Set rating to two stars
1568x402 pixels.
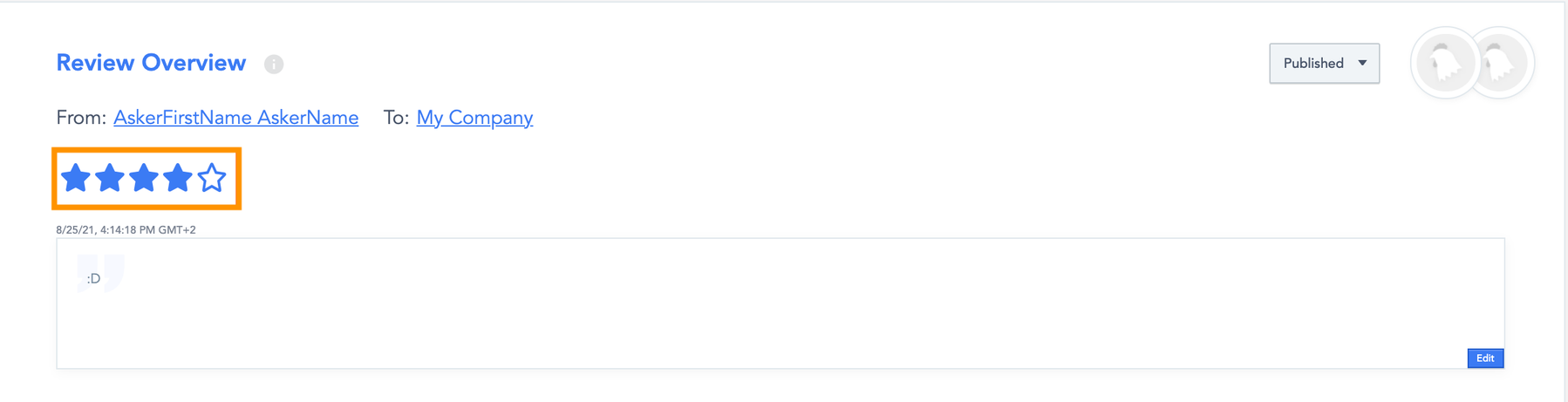pyautogui.click(x=110, y=178)
